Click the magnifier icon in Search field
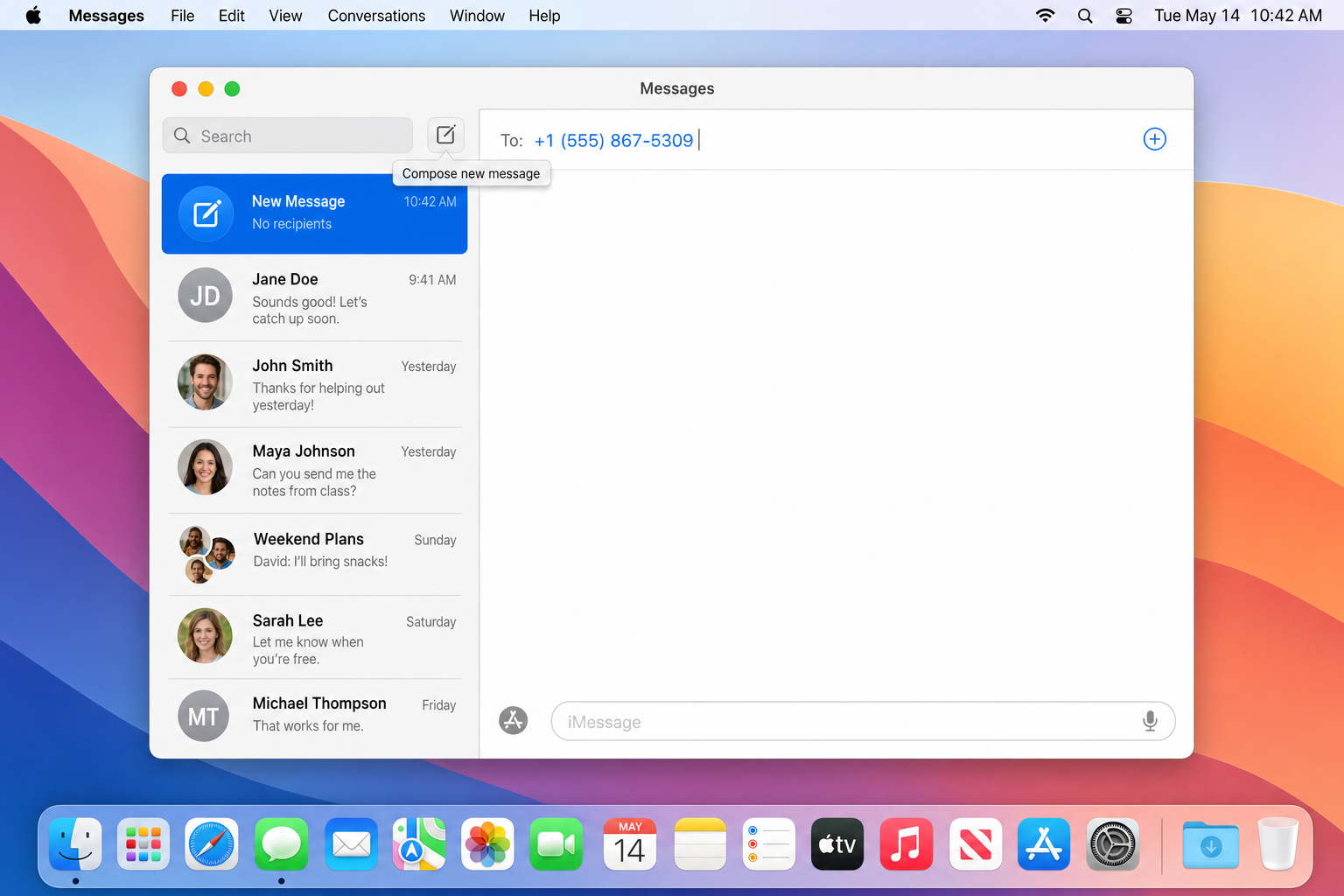Screen dimensions: 1344x896 click(x=182, y=136)
